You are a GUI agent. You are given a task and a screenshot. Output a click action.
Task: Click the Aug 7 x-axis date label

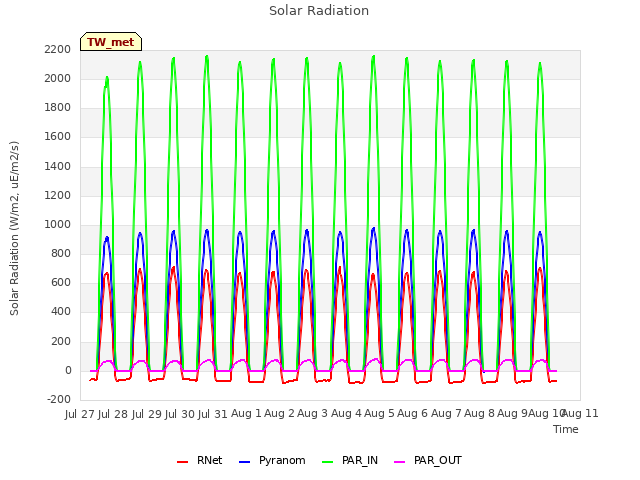pyautogui.click(x=446, y=414)
